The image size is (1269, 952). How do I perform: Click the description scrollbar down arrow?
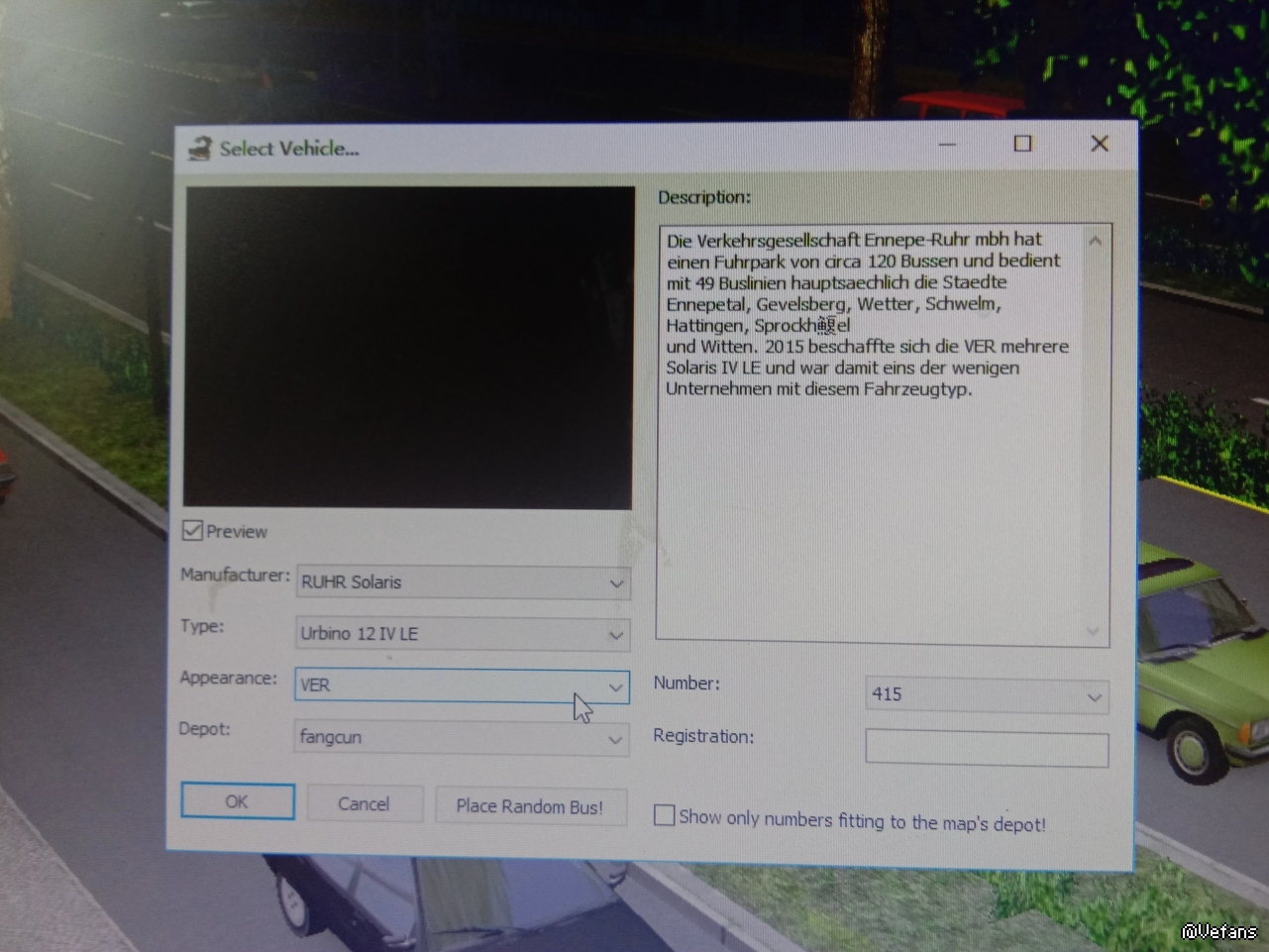(x=1093, y=631)
